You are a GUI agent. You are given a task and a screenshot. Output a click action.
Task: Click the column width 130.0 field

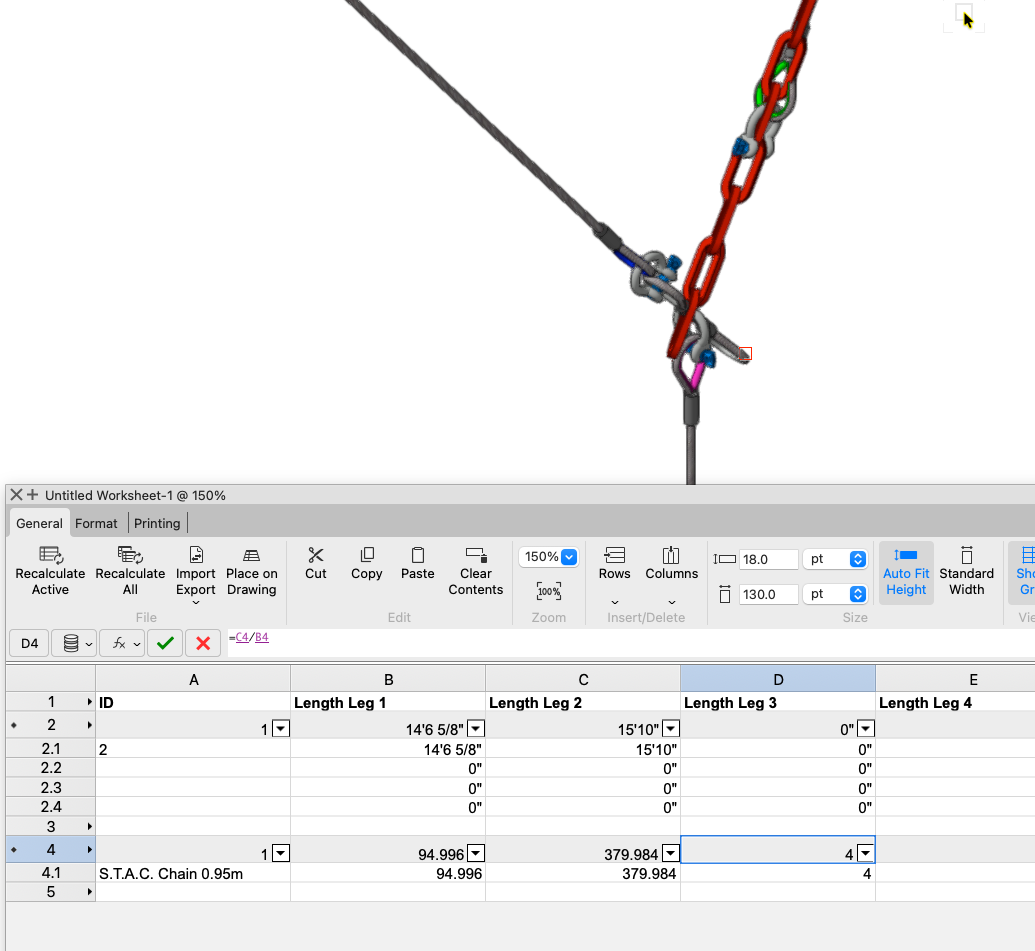[x=768, y=594]
